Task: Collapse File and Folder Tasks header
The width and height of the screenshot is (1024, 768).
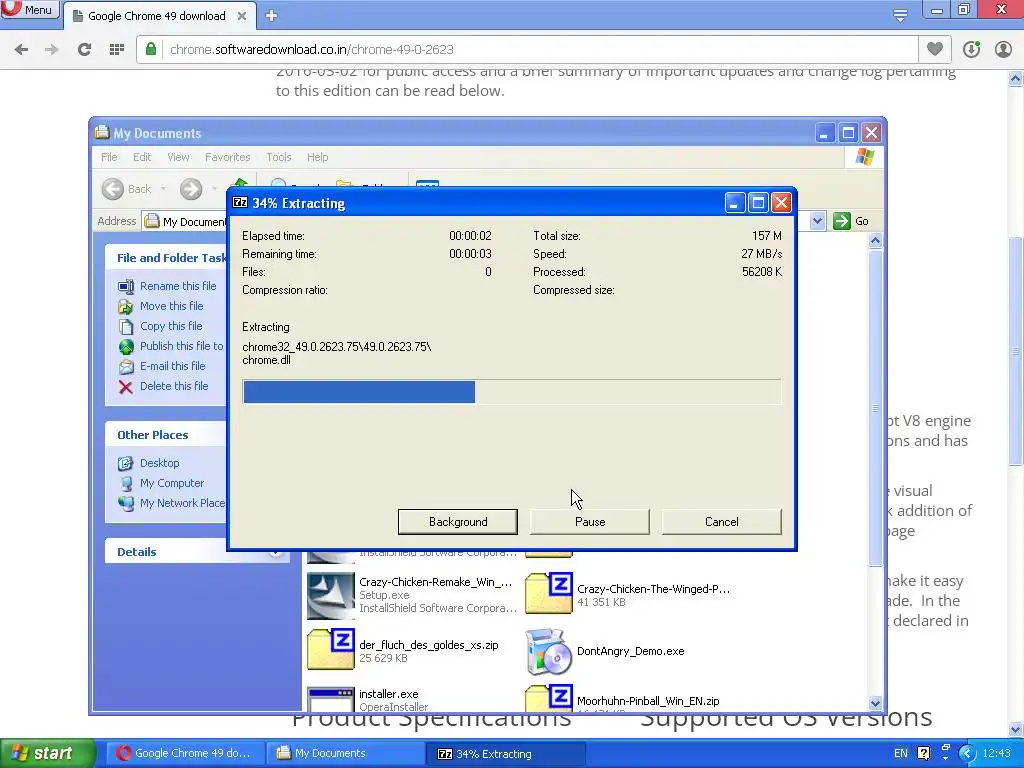Action: (x=166, y=258)
